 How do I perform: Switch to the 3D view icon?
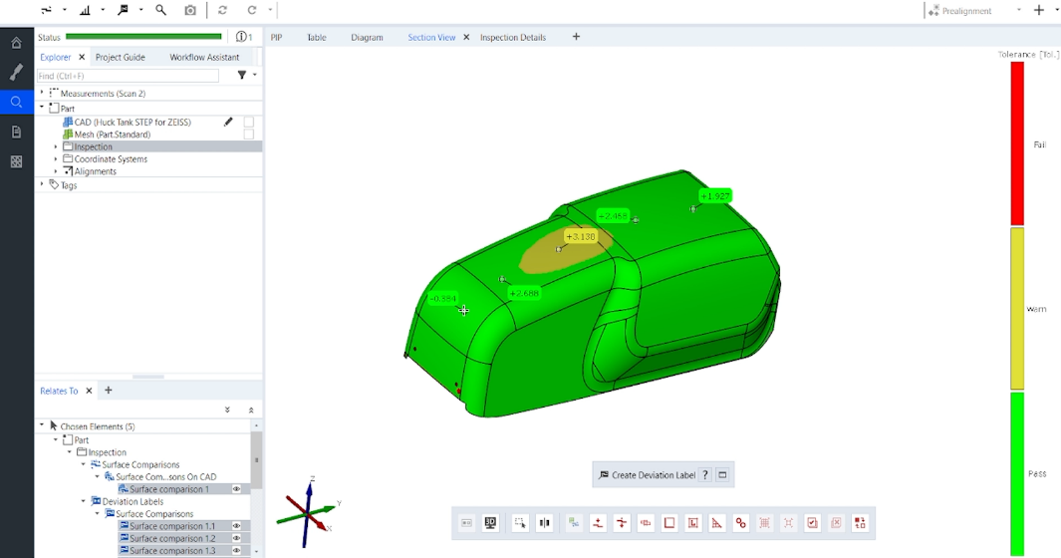point(491,523)
